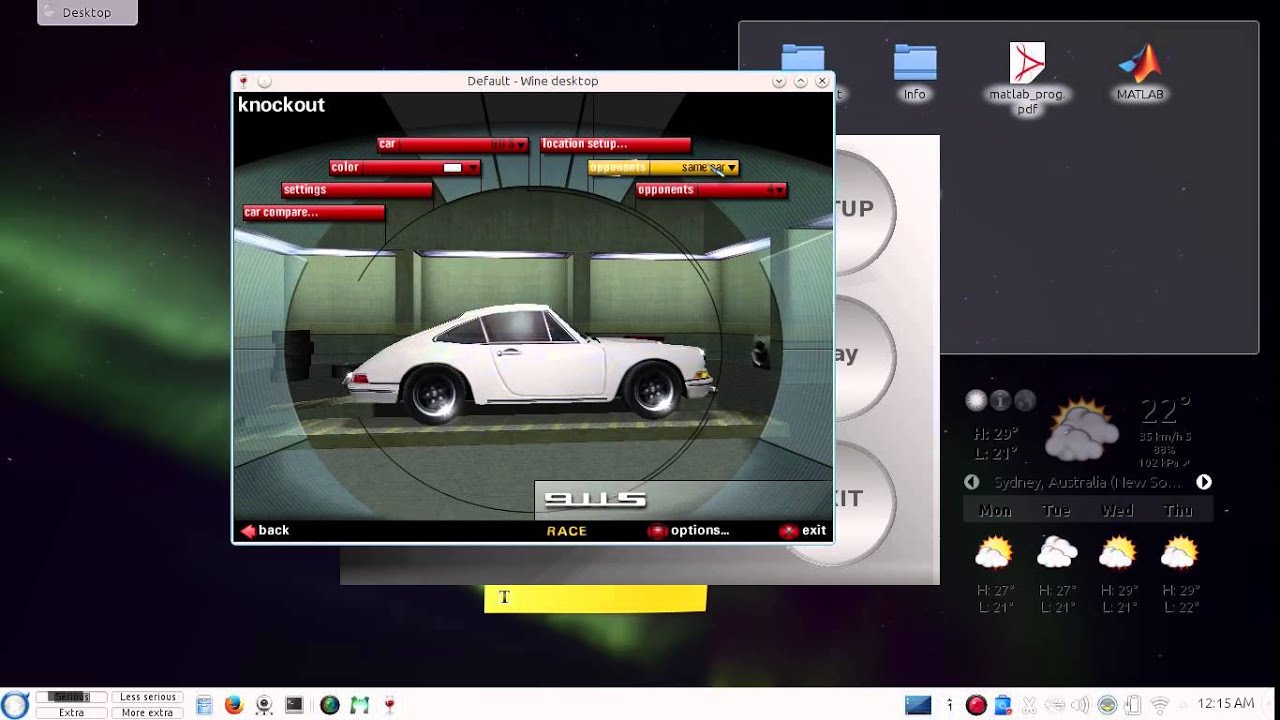Open clipboard scissors tray icon
Image resolution: width=1280 pixels, height=720 pixels.
[1030, 705]
